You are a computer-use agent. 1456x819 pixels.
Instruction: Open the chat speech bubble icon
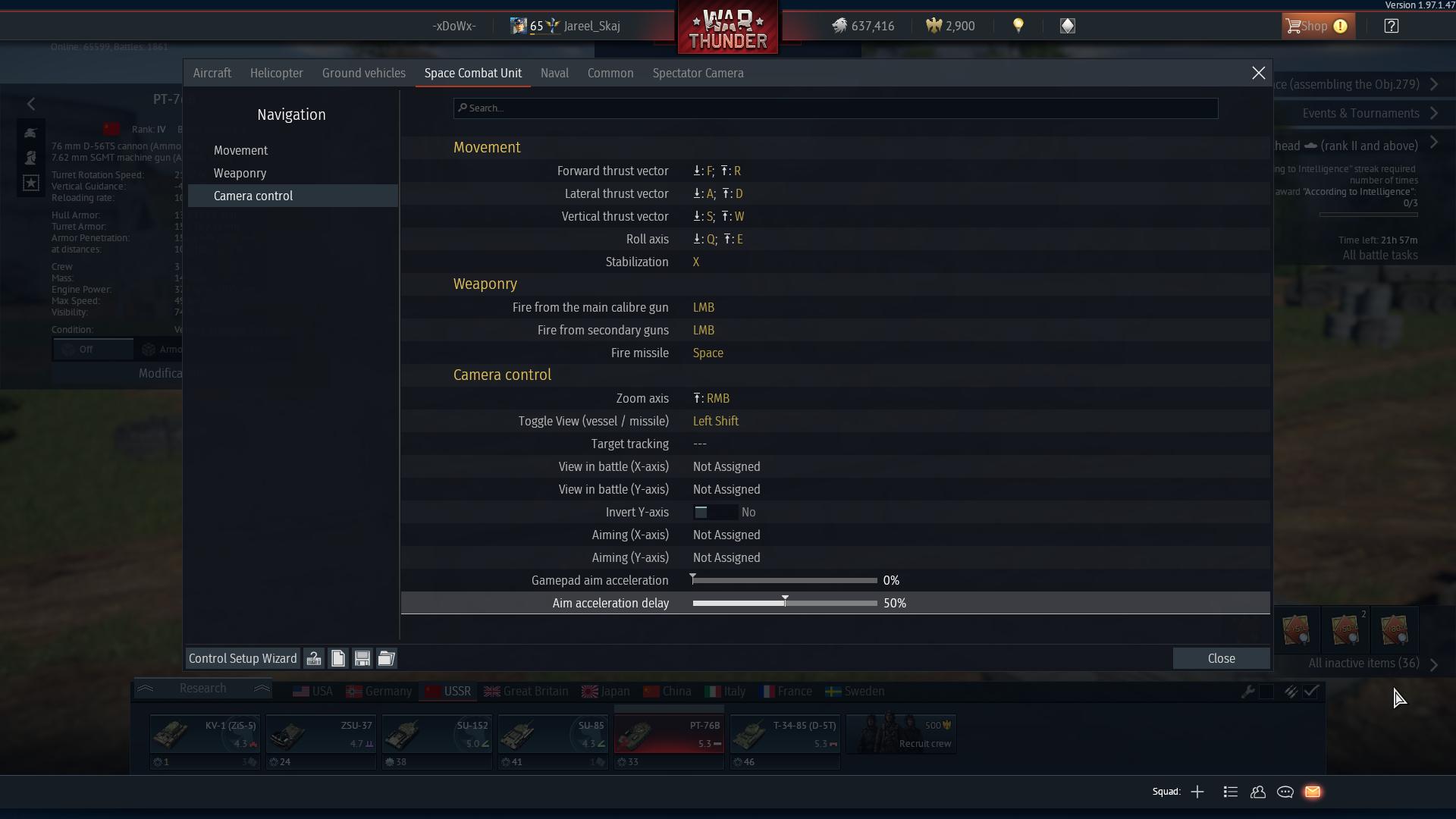(1285, 792)
